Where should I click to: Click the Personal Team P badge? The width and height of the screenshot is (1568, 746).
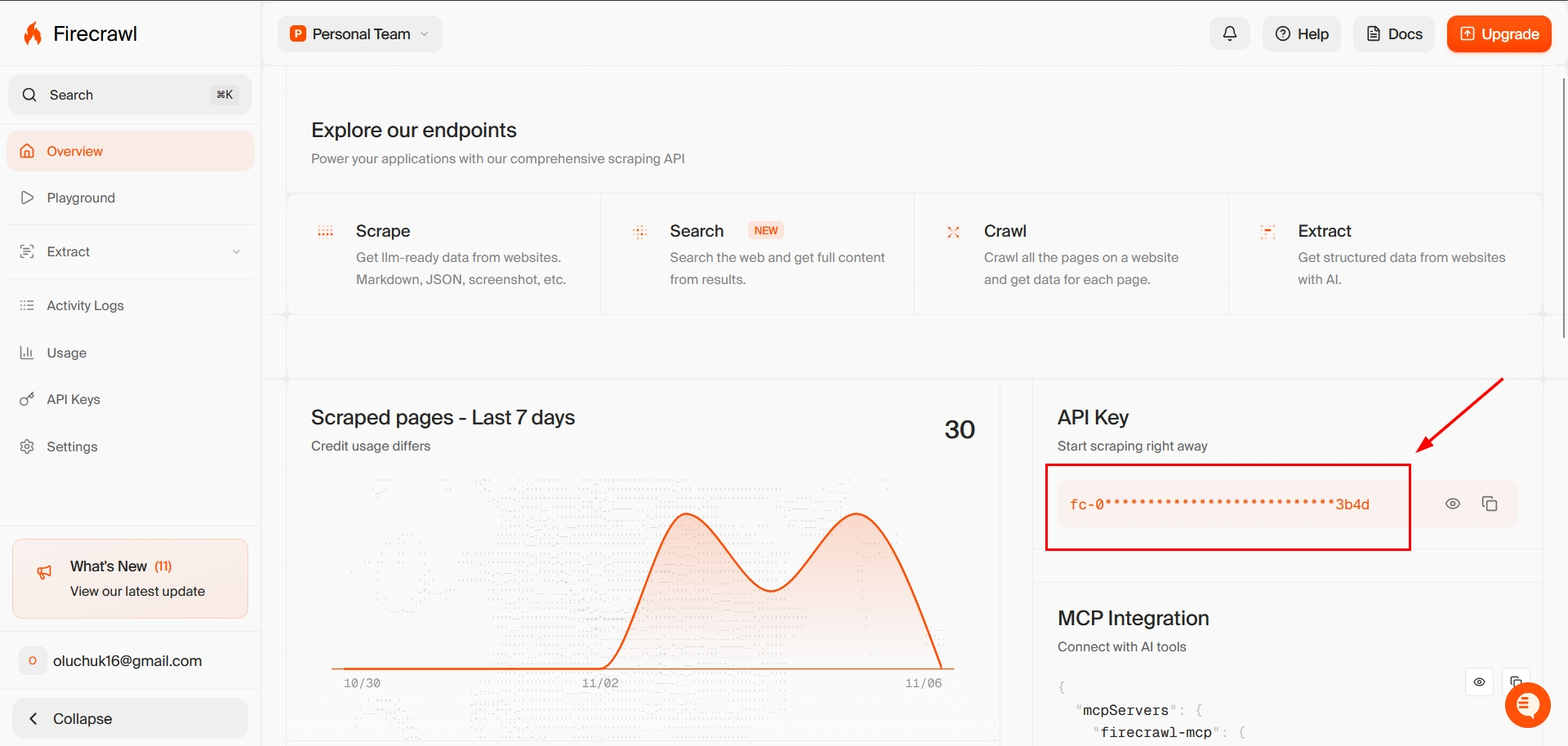[x=298, y=33]
